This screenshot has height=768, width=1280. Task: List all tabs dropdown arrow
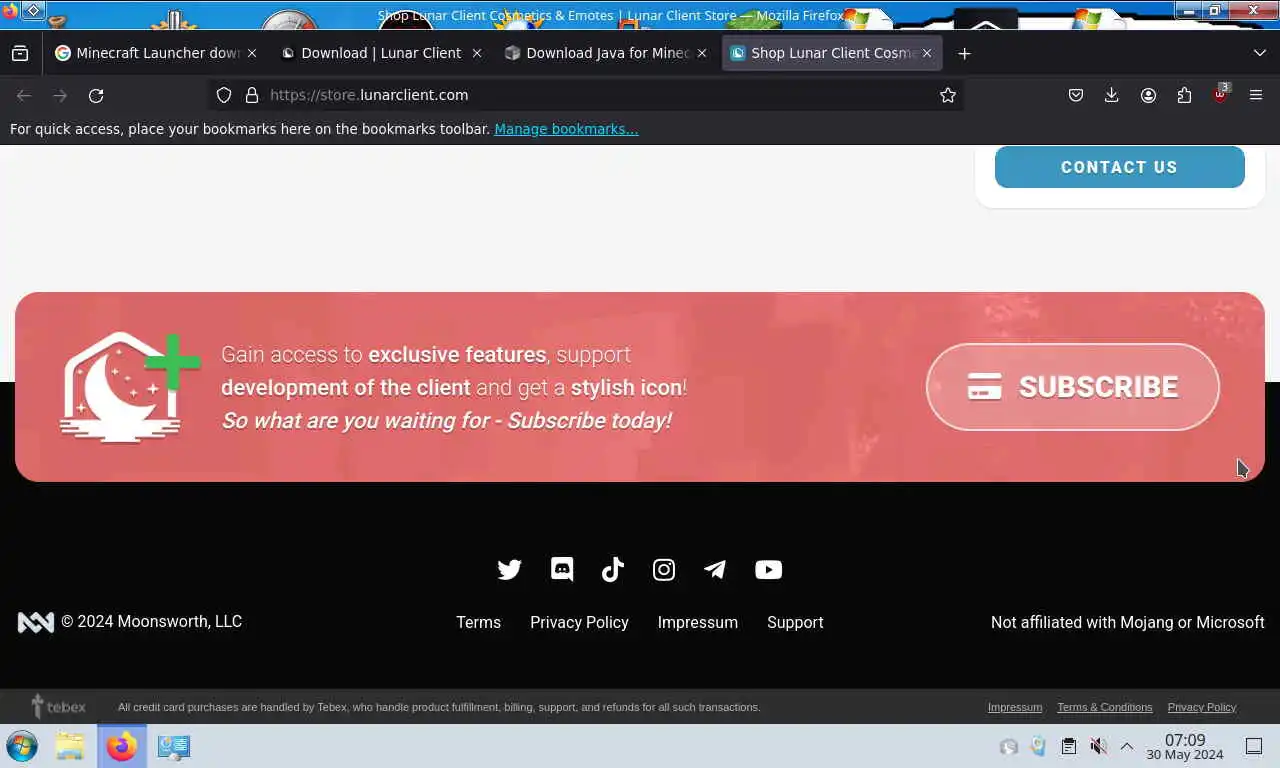tap(1260, 53)
